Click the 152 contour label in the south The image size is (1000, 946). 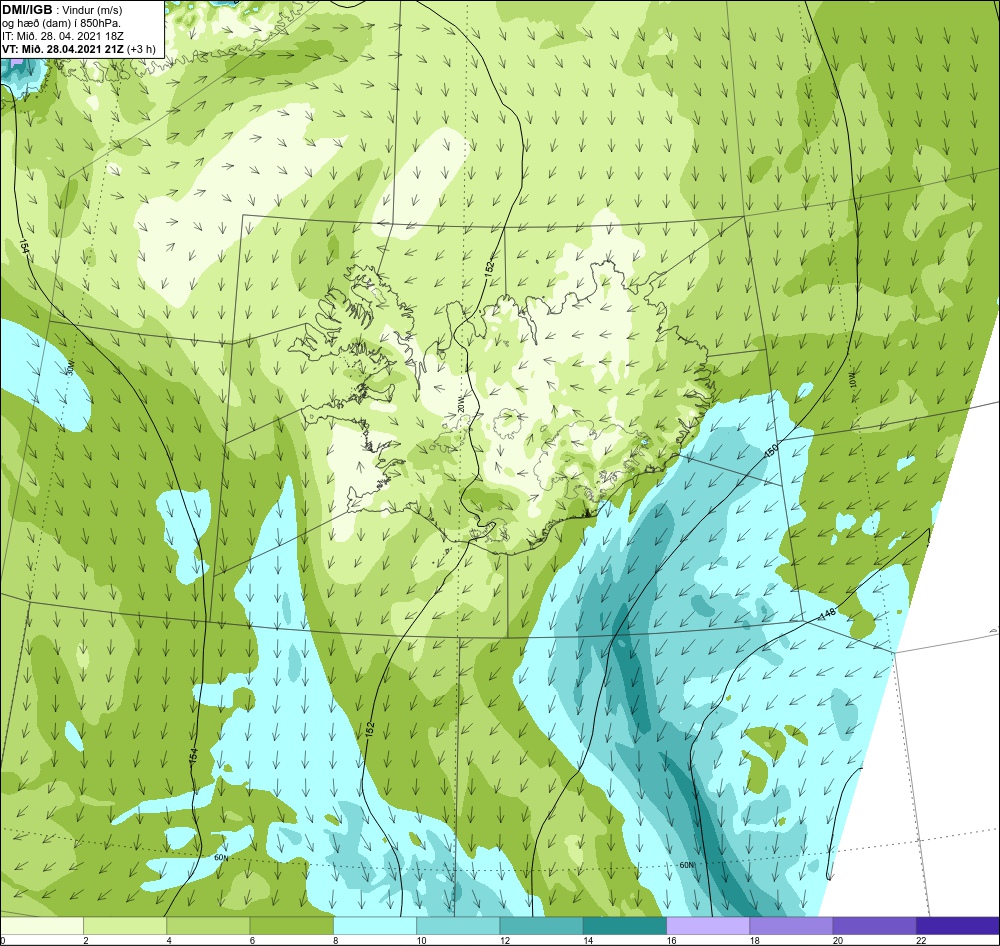pos(370,730)
